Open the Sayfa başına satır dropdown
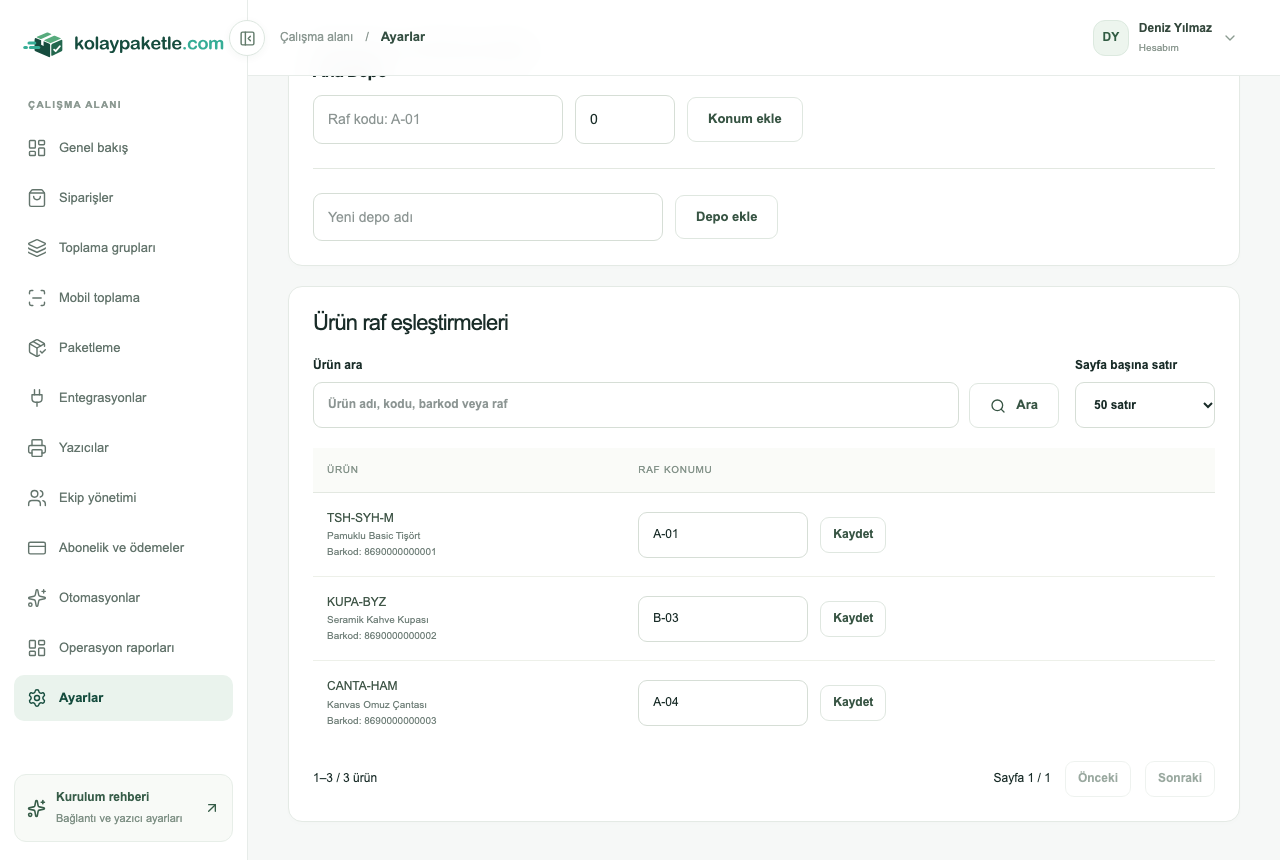 click(1145, 405)
